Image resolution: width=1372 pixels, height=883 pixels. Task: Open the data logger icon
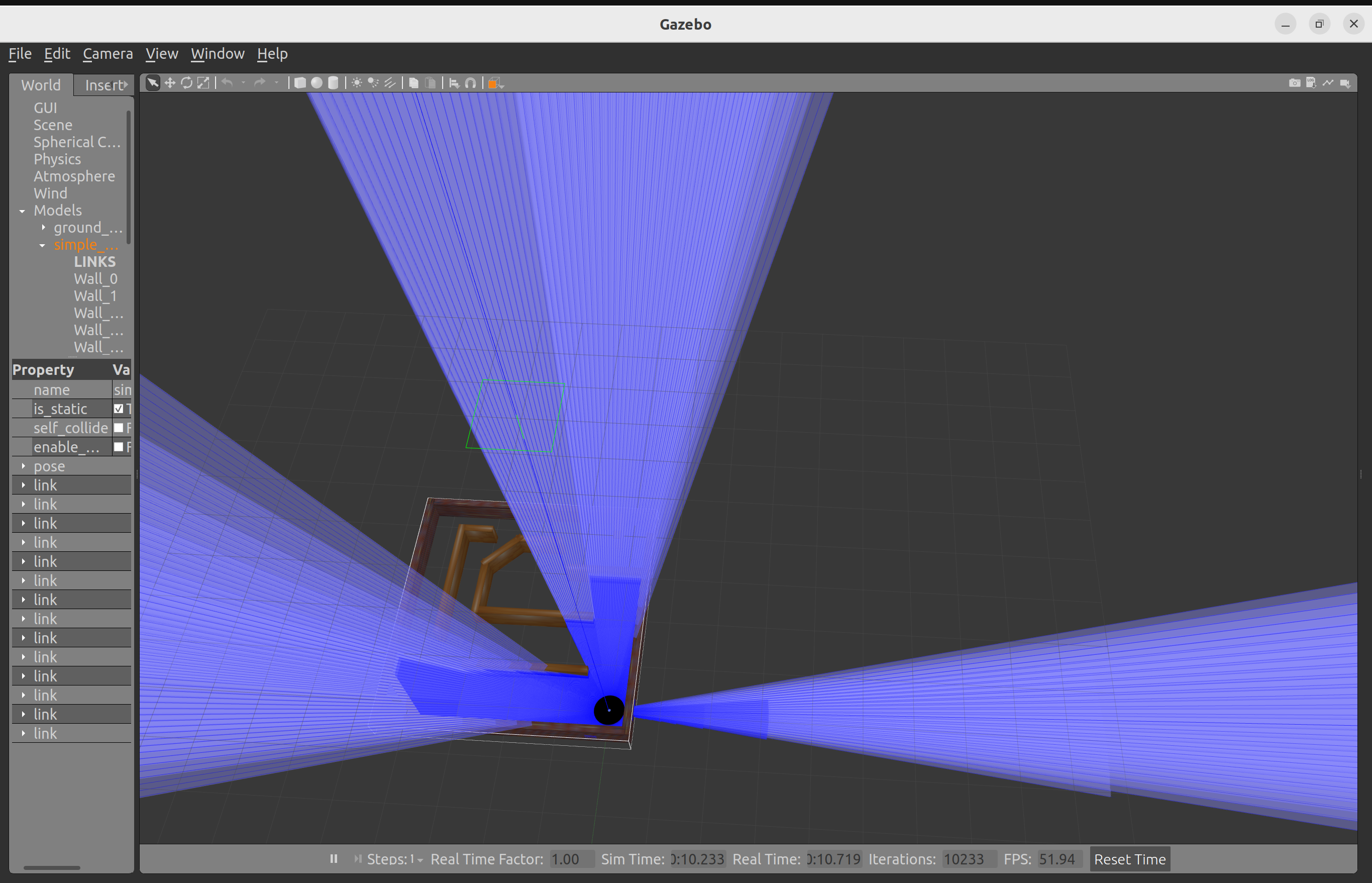[x=1311, y=83]
